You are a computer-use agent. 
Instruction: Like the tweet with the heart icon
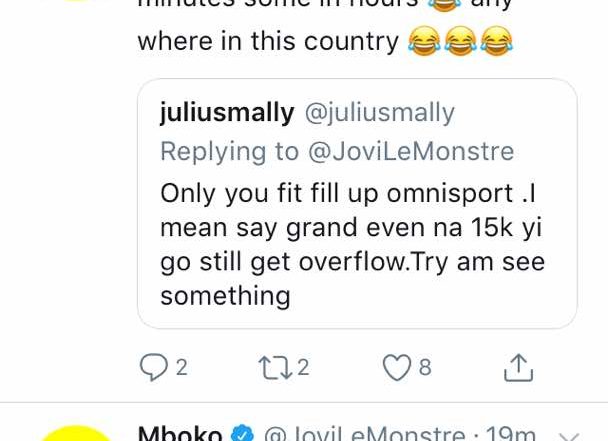point(397,368)
